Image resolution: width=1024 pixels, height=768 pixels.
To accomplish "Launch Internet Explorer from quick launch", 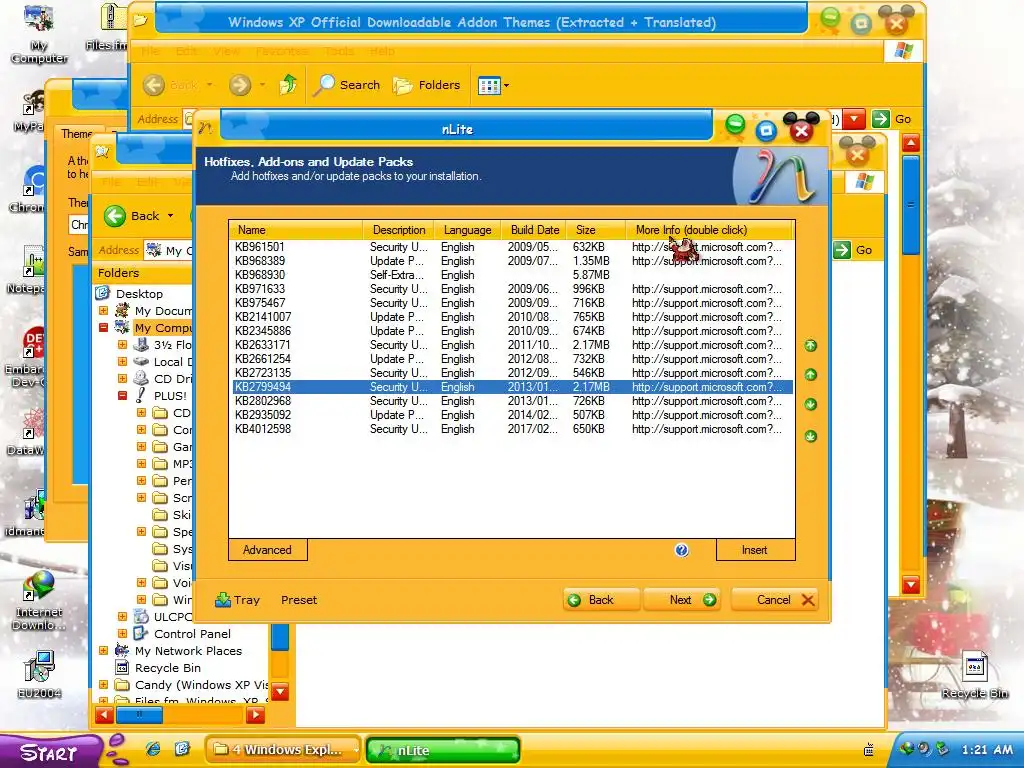I will coord(153,749).
